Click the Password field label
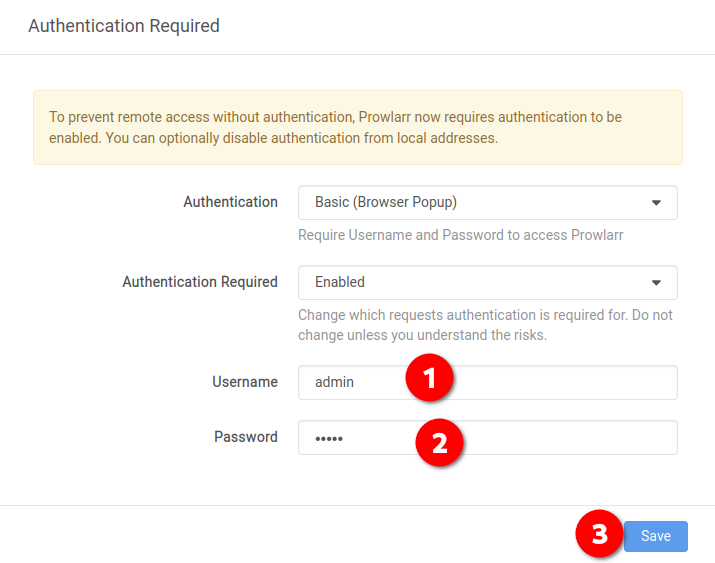Screen dimensions: 715x563 [x=246, y=437]
